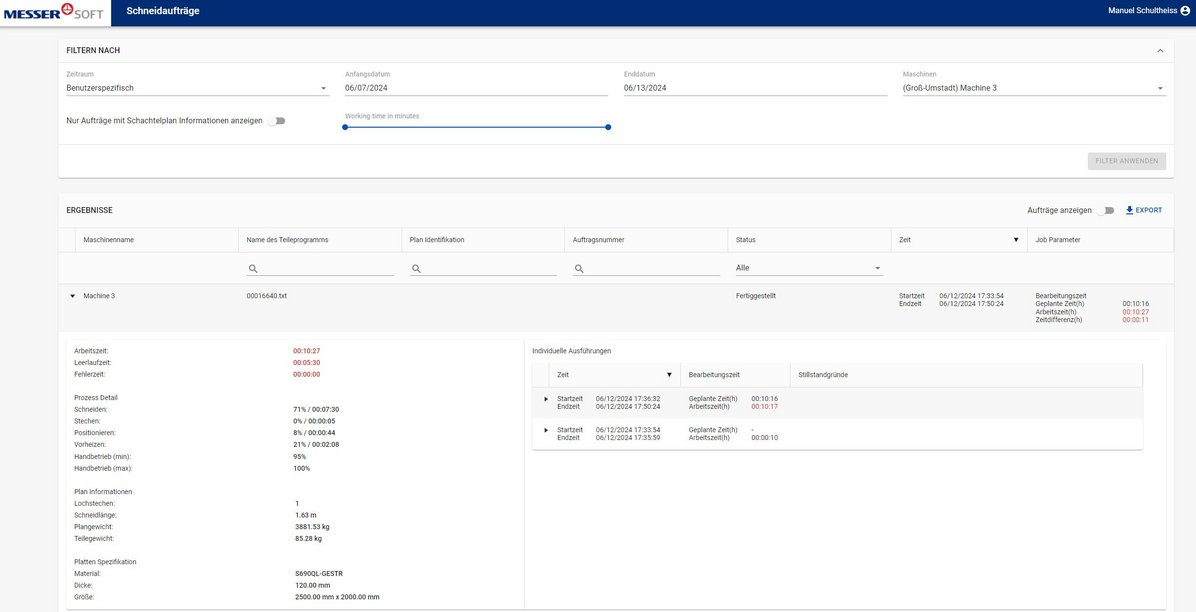This screenshot has width=1196, height=612.
Task: Click the Export button
Action: pos(1148,210)
